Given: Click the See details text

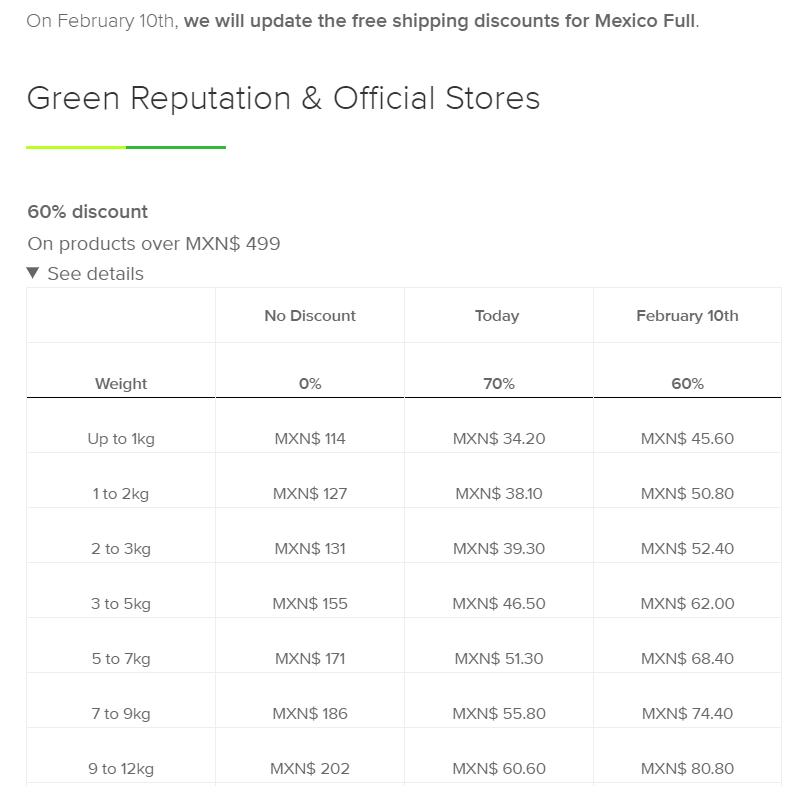Looking at the screenshot, I should point(95,274).
